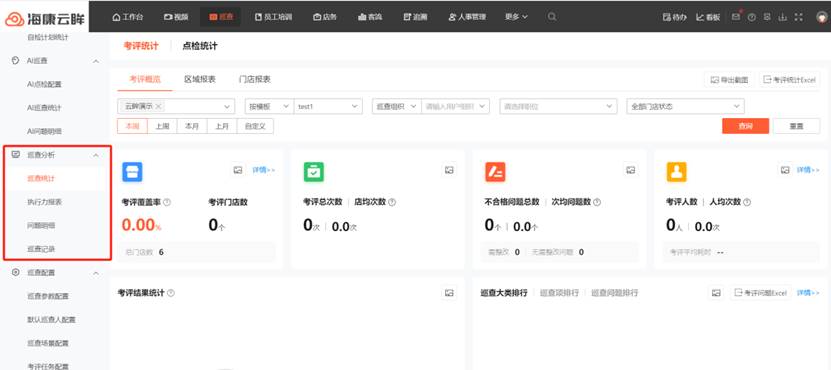Remove the 云眸演示 tag with its x
831x370 pixels.
pos(158,107)
